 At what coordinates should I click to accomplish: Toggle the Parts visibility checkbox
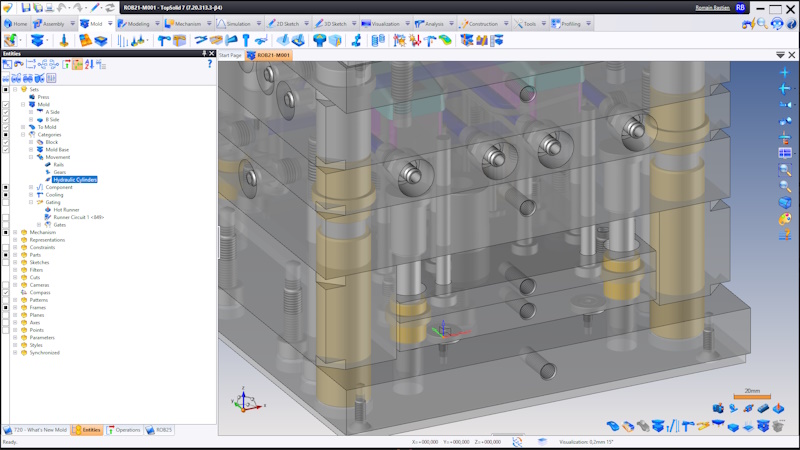pos(6,255)
